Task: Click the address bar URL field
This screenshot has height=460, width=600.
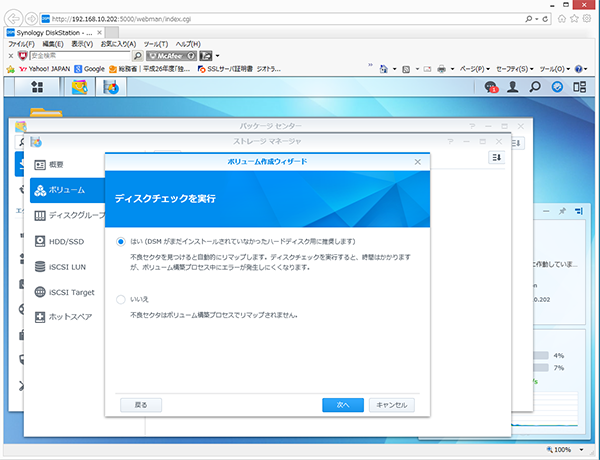Action: click(x=281, y=19)
